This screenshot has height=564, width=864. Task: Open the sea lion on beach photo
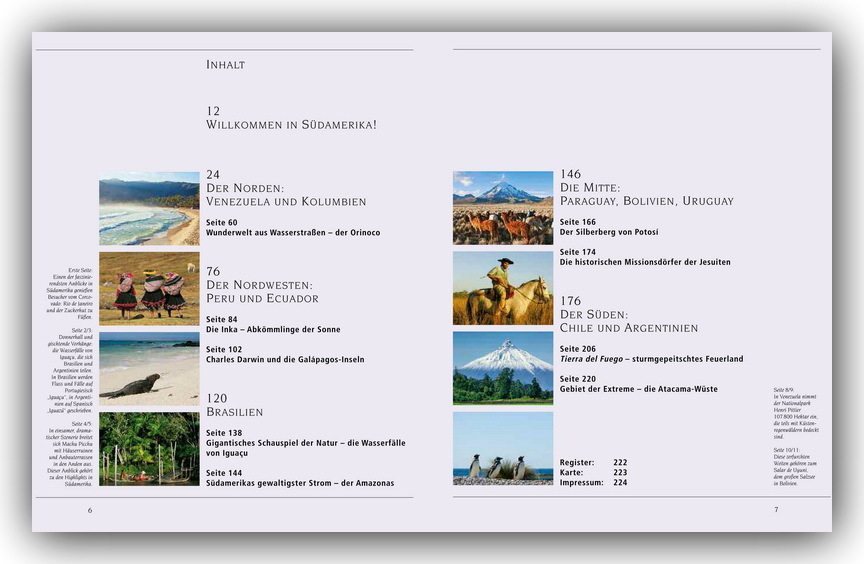coord(149,368)
